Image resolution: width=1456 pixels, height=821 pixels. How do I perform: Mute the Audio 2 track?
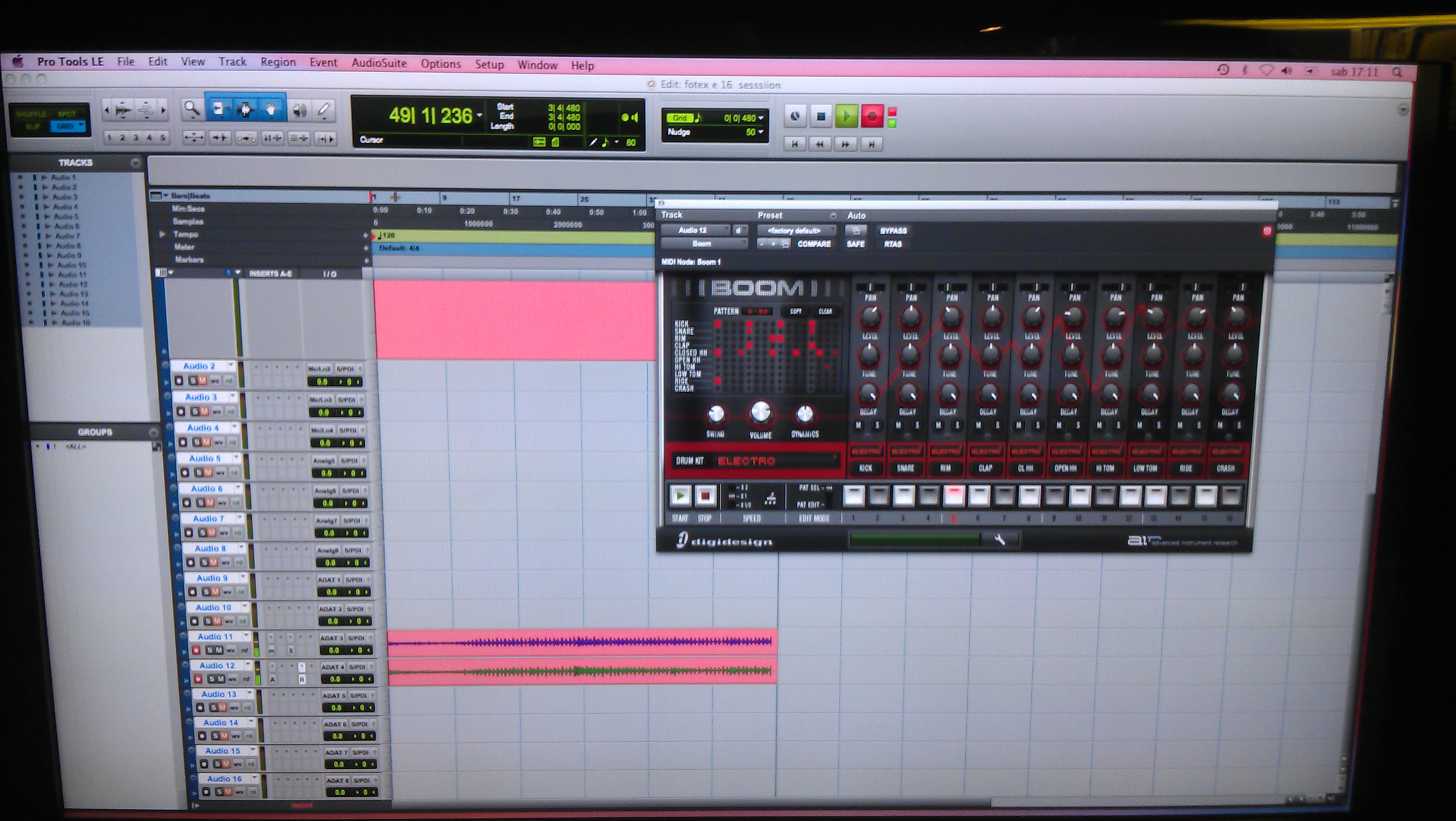[x=203, y=381]
